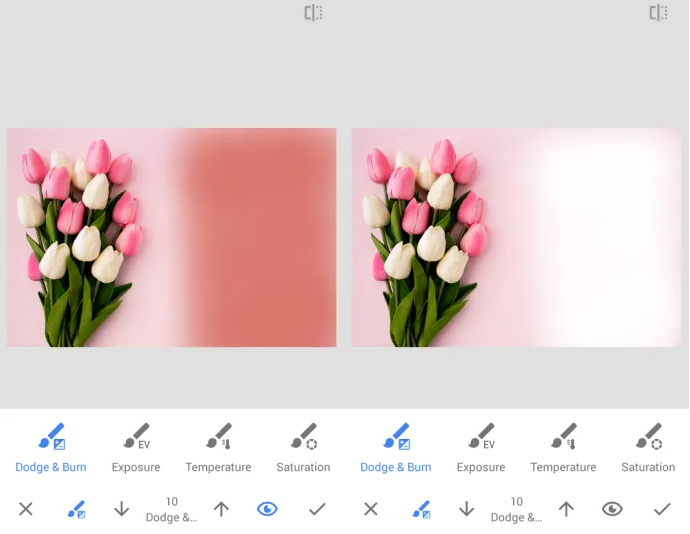
Task: Tap 'Dodge & Burn' label in right screen
Action: coord(396,467)
